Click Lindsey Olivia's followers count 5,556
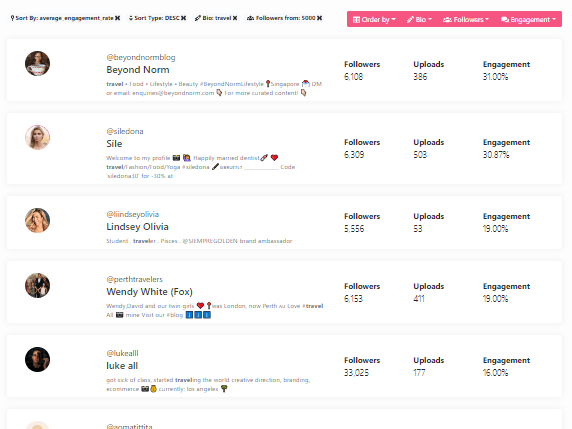 (x=354, y=229)
